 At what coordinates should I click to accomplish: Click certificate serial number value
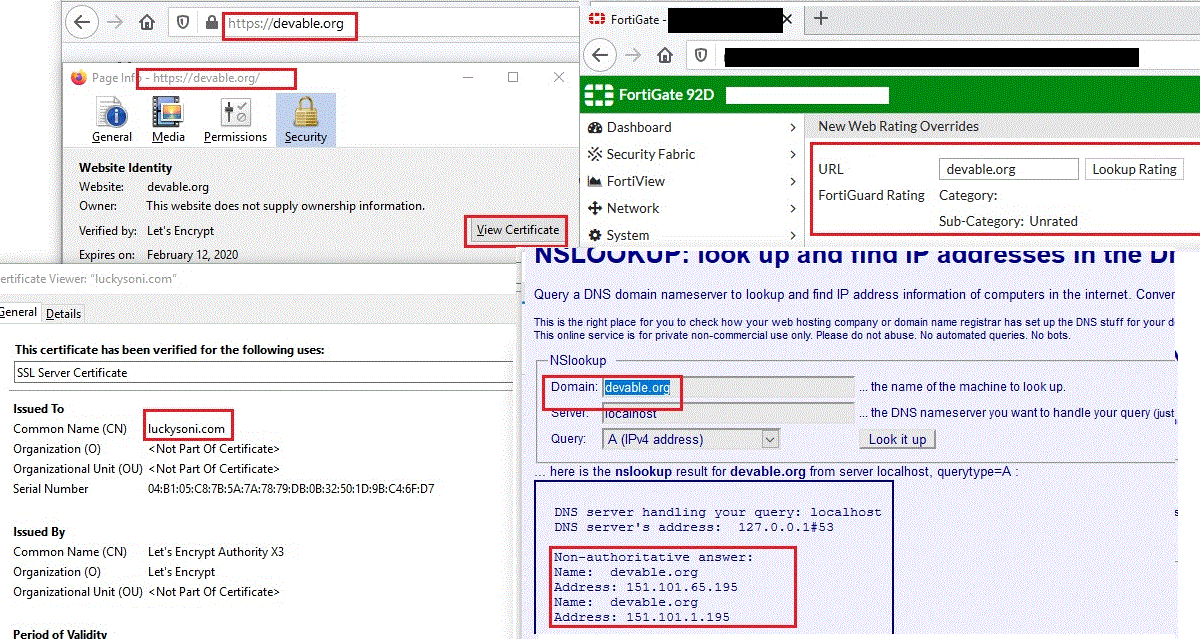[291, 489]
